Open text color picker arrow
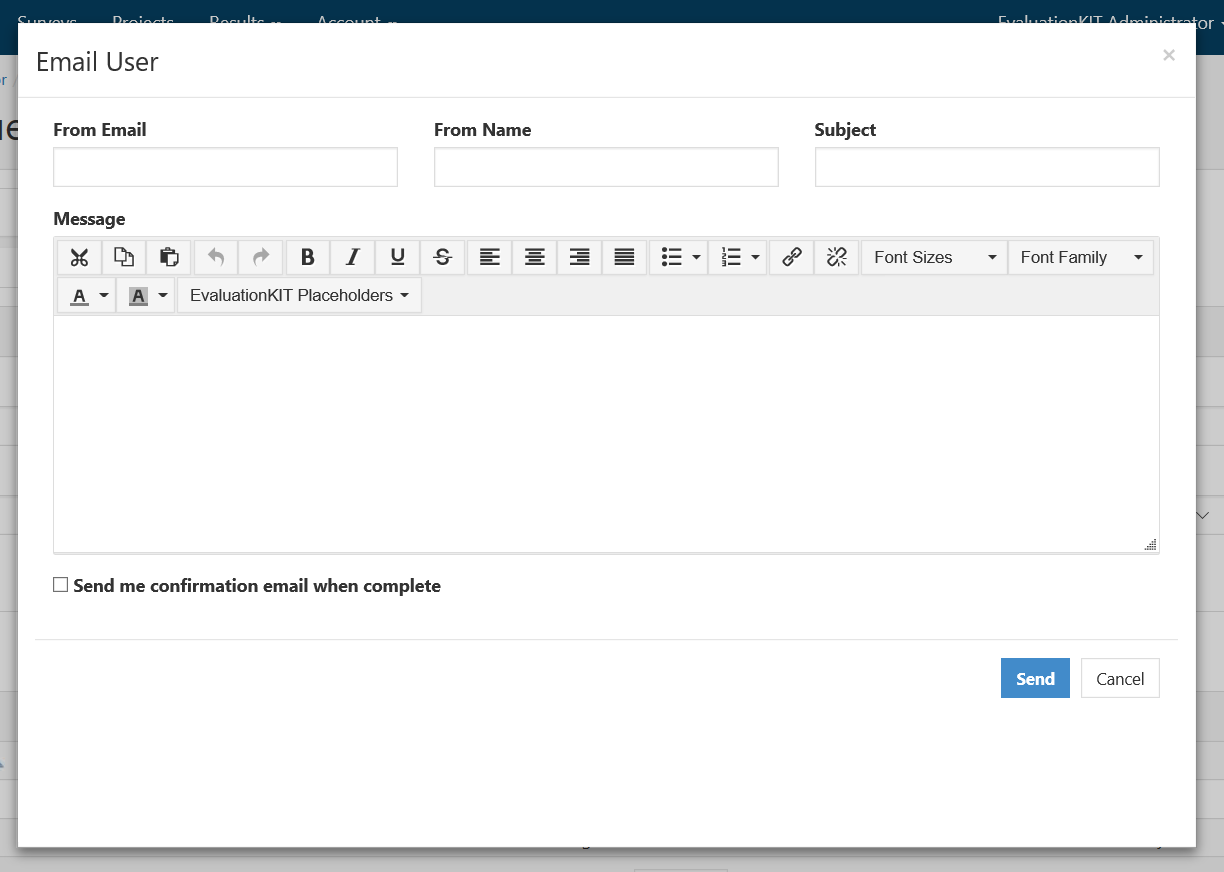The height and width of the screenshot is (872, 1224). [104, 296]
